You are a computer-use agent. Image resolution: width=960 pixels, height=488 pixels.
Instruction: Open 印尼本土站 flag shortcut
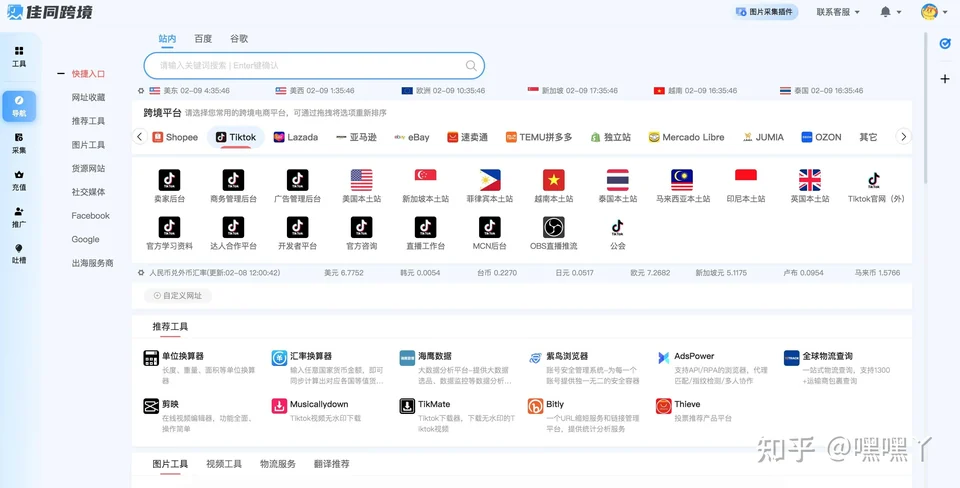[746, 175]
